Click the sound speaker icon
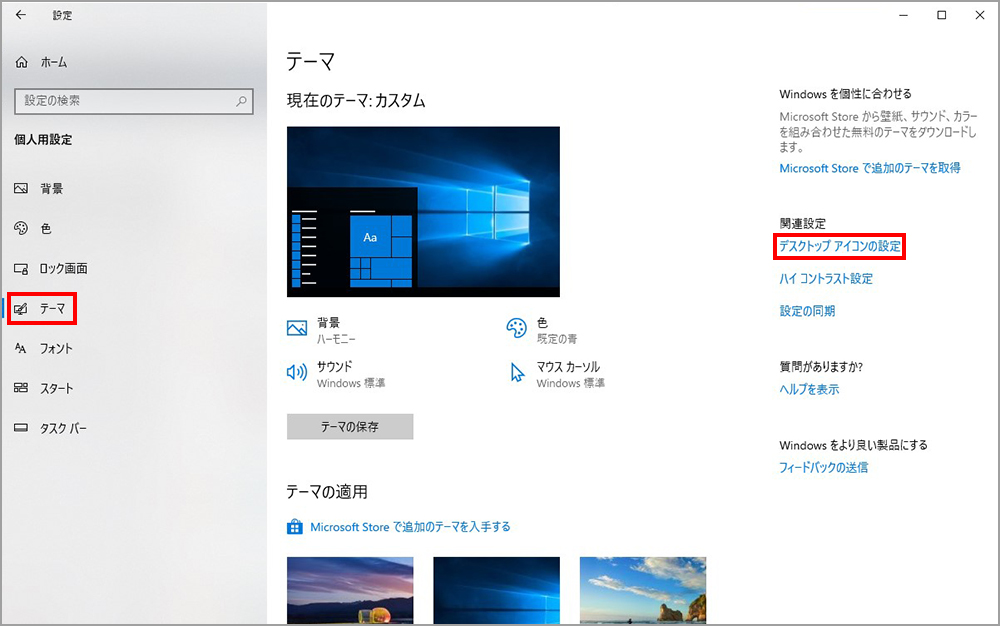Viewport: 1000px width, 626px height. (297, 372)
